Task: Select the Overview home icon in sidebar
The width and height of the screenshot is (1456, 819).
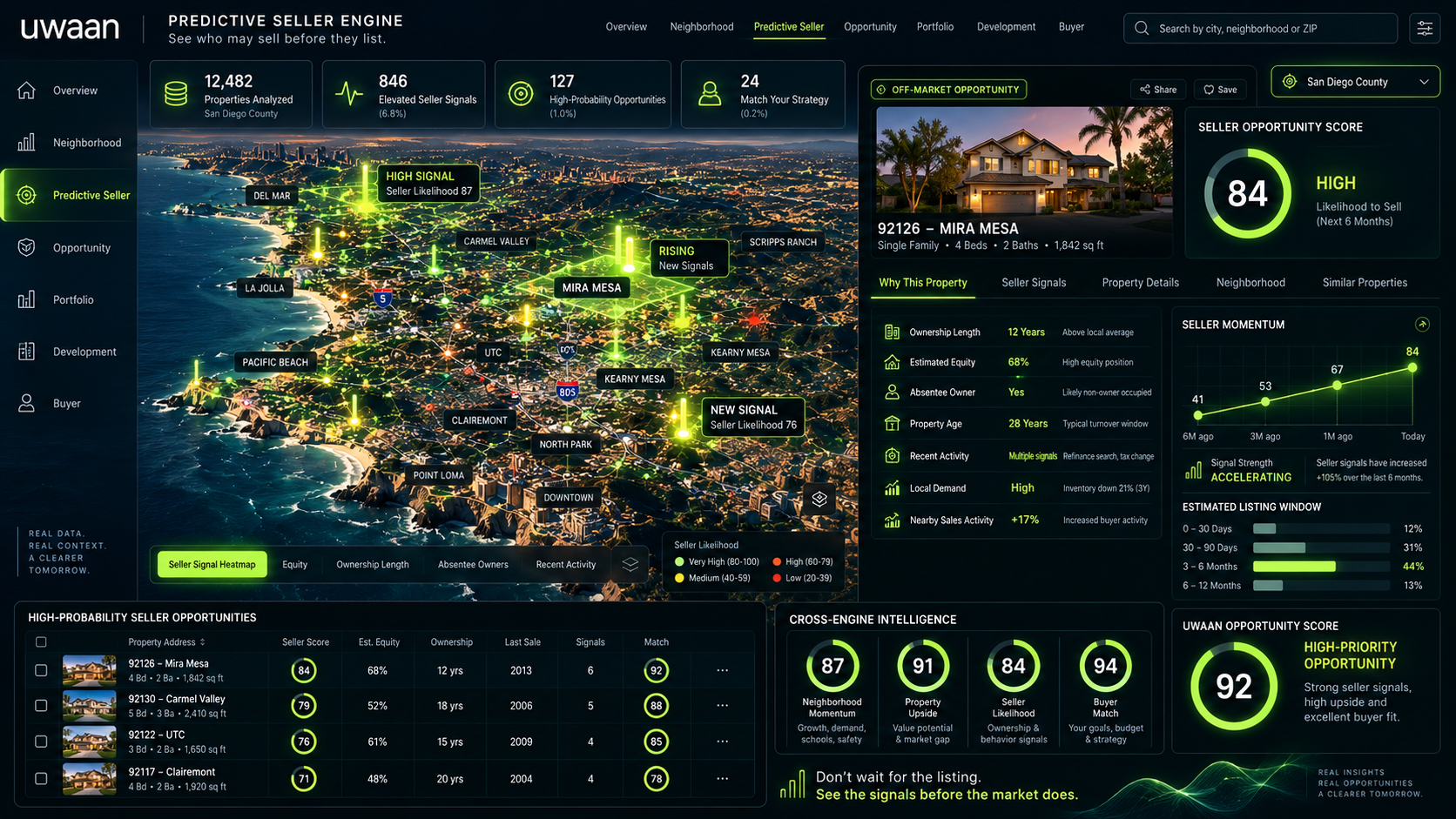Action: [x=27, y=91]
